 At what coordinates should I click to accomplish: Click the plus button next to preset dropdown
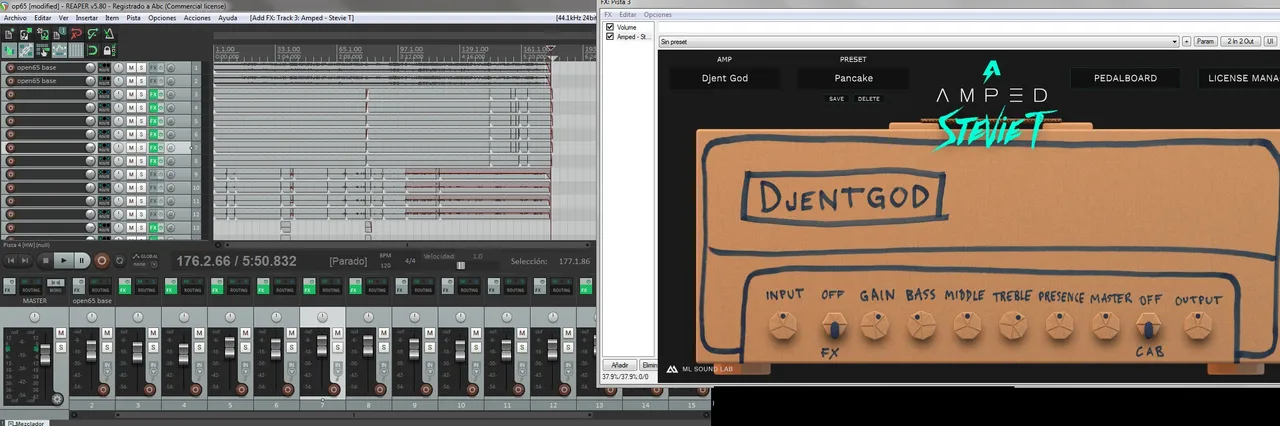[1187, 42]
